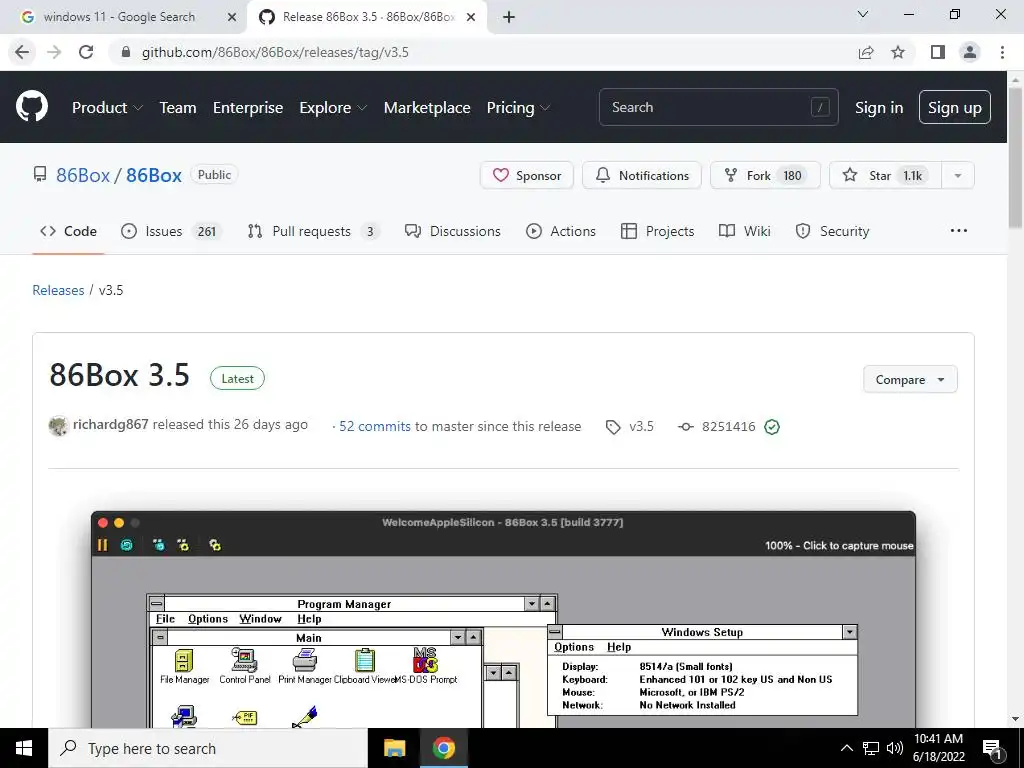
Task: Focus the GitHub Search field
Action: coord(718,107)
